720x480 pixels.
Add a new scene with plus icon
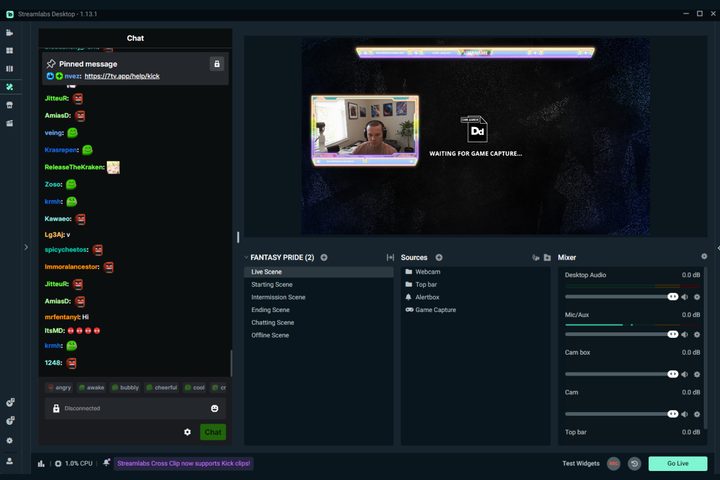[x=324, y=257]
